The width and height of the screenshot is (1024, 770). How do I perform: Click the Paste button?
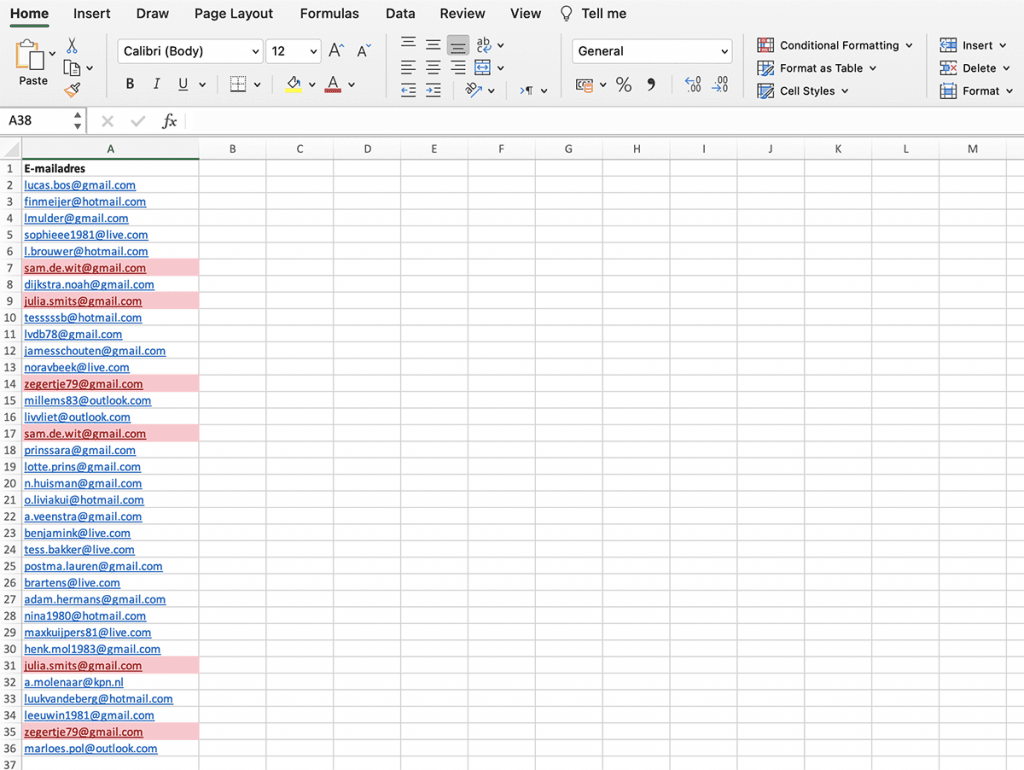32,64
